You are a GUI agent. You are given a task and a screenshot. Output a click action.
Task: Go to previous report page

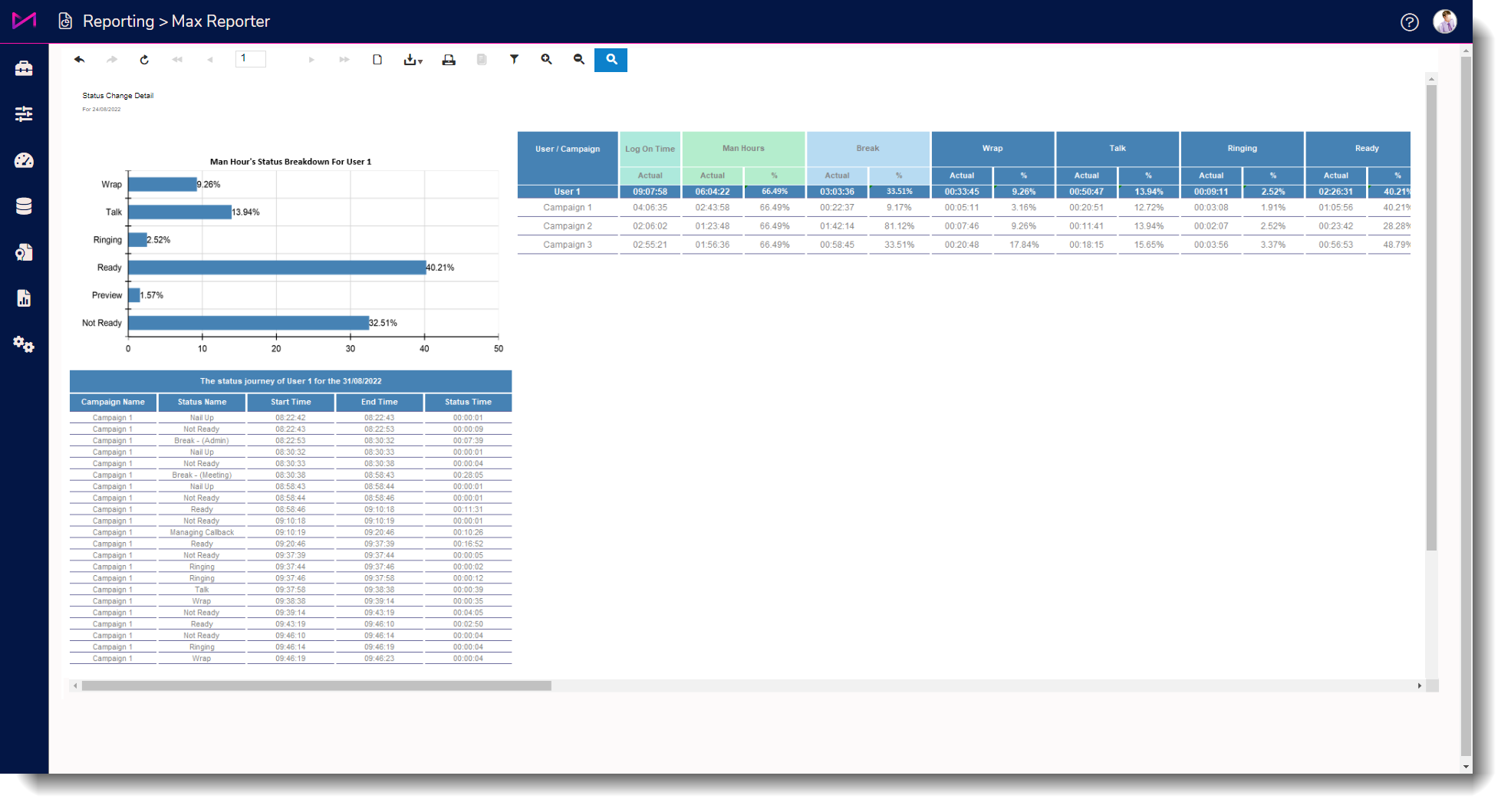pyautogui.click(x=210, y=60)
